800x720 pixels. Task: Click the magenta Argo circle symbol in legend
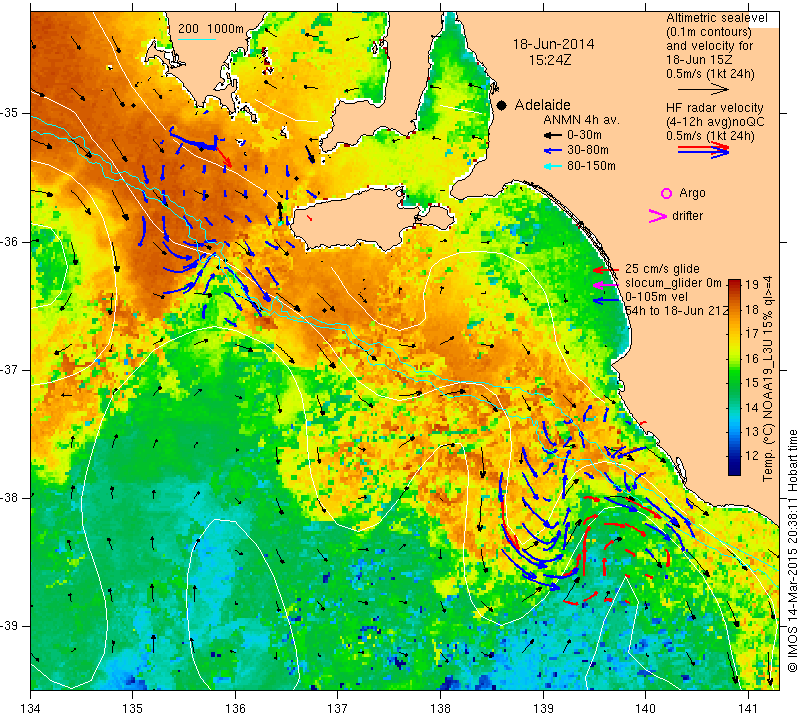[x=666, y=193]
